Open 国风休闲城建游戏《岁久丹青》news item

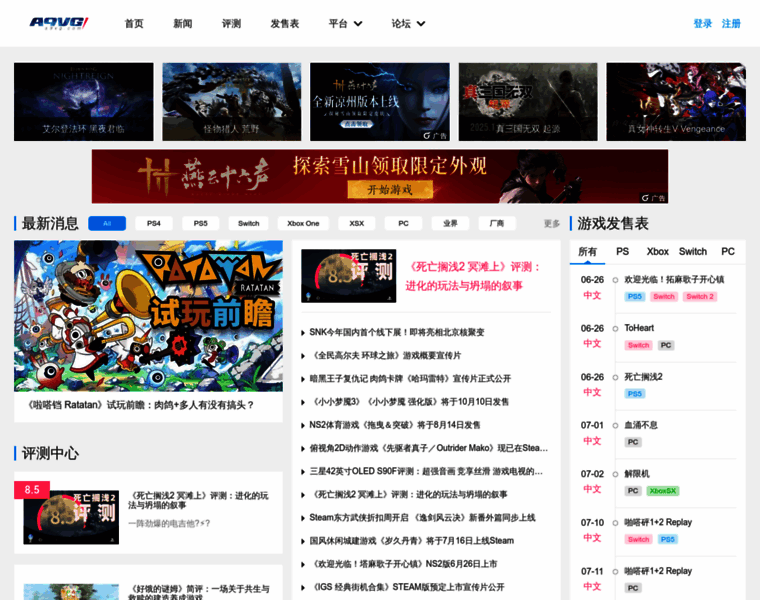(412, 541)
